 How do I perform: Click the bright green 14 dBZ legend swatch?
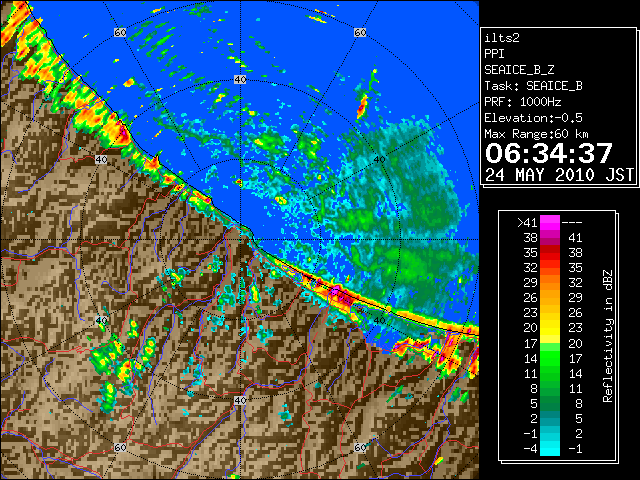click(550, 358)
